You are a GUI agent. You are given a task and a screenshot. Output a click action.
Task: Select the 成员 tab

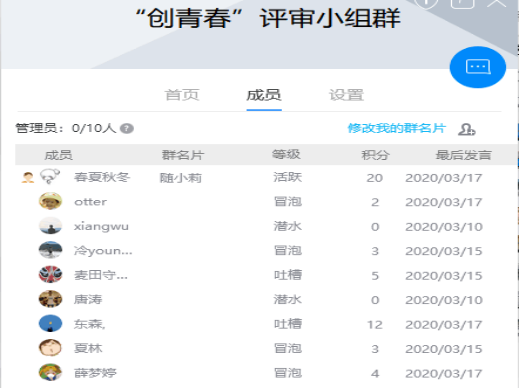coord(264,95)
